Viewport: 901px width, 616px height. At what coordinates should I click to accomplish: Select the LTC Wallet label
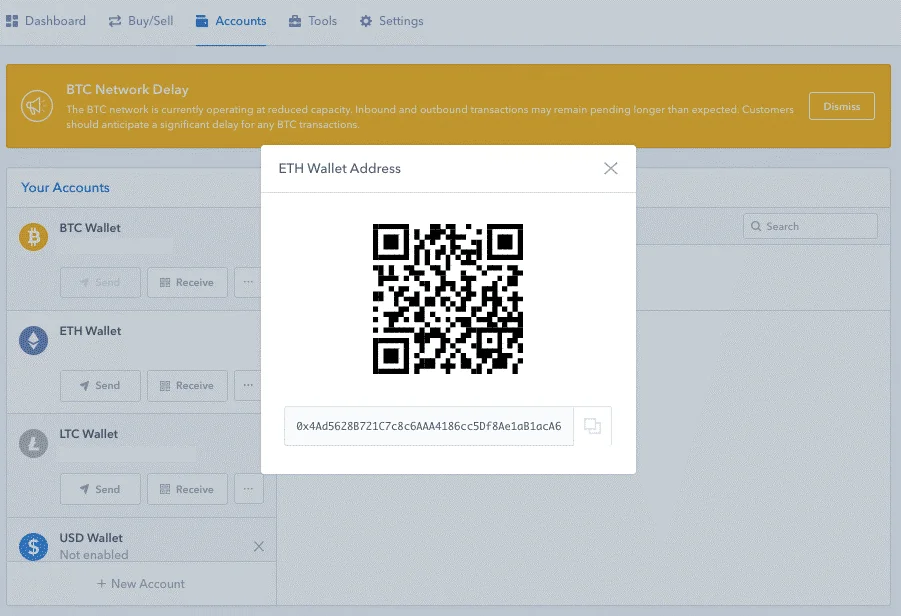point(88,434)
